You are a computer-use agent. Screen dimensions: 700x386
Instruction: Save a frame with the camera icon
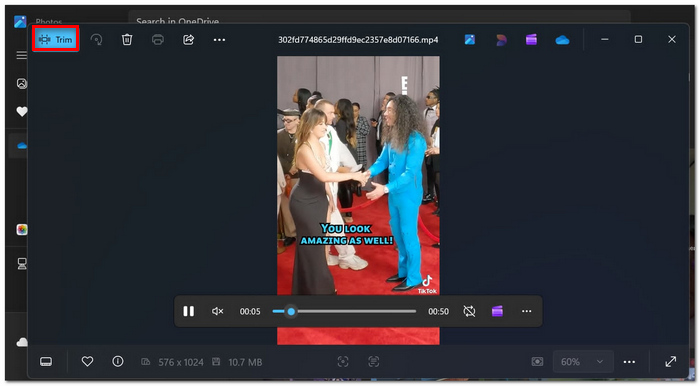coord(538,361)
